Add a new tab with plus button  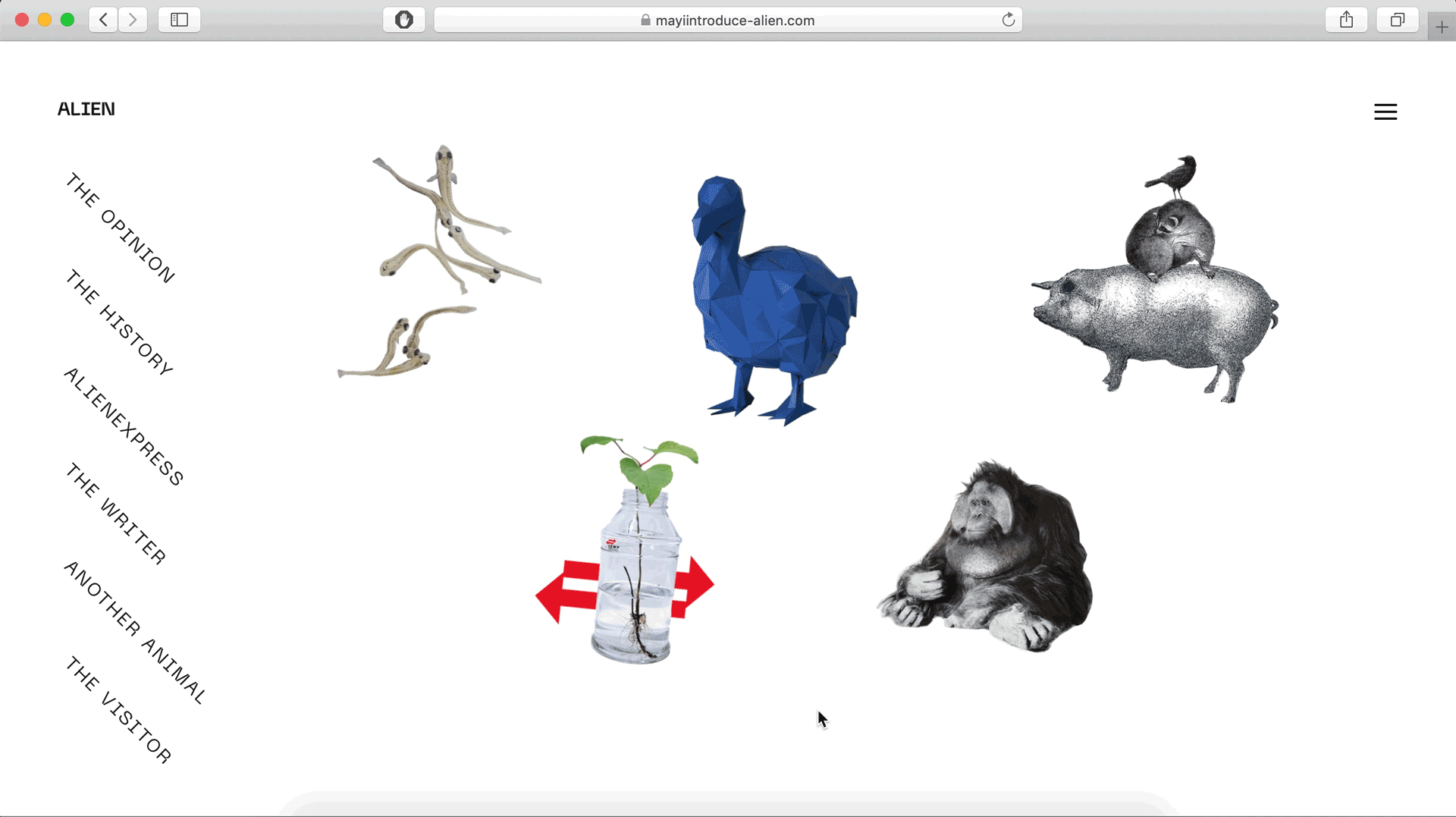(x=1442, y=27)
